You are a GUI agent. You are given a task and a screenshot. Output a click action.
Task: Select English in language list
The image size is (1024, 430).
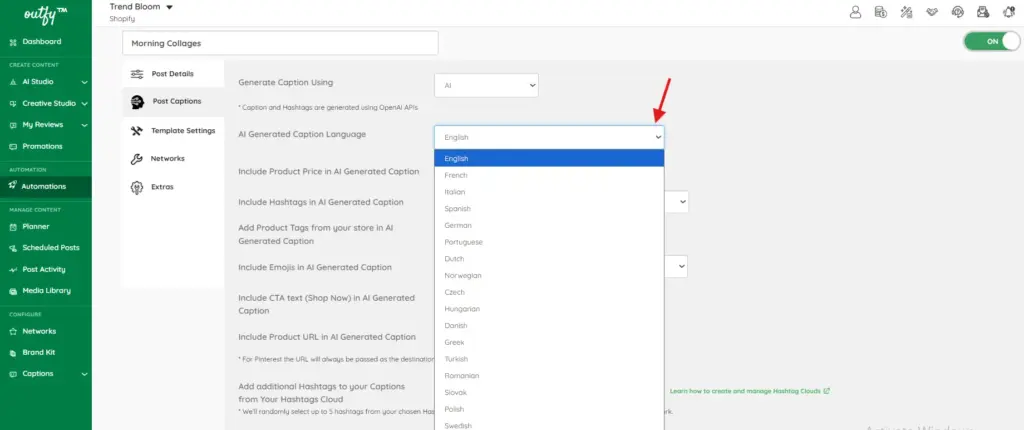(x=549, y=159)
